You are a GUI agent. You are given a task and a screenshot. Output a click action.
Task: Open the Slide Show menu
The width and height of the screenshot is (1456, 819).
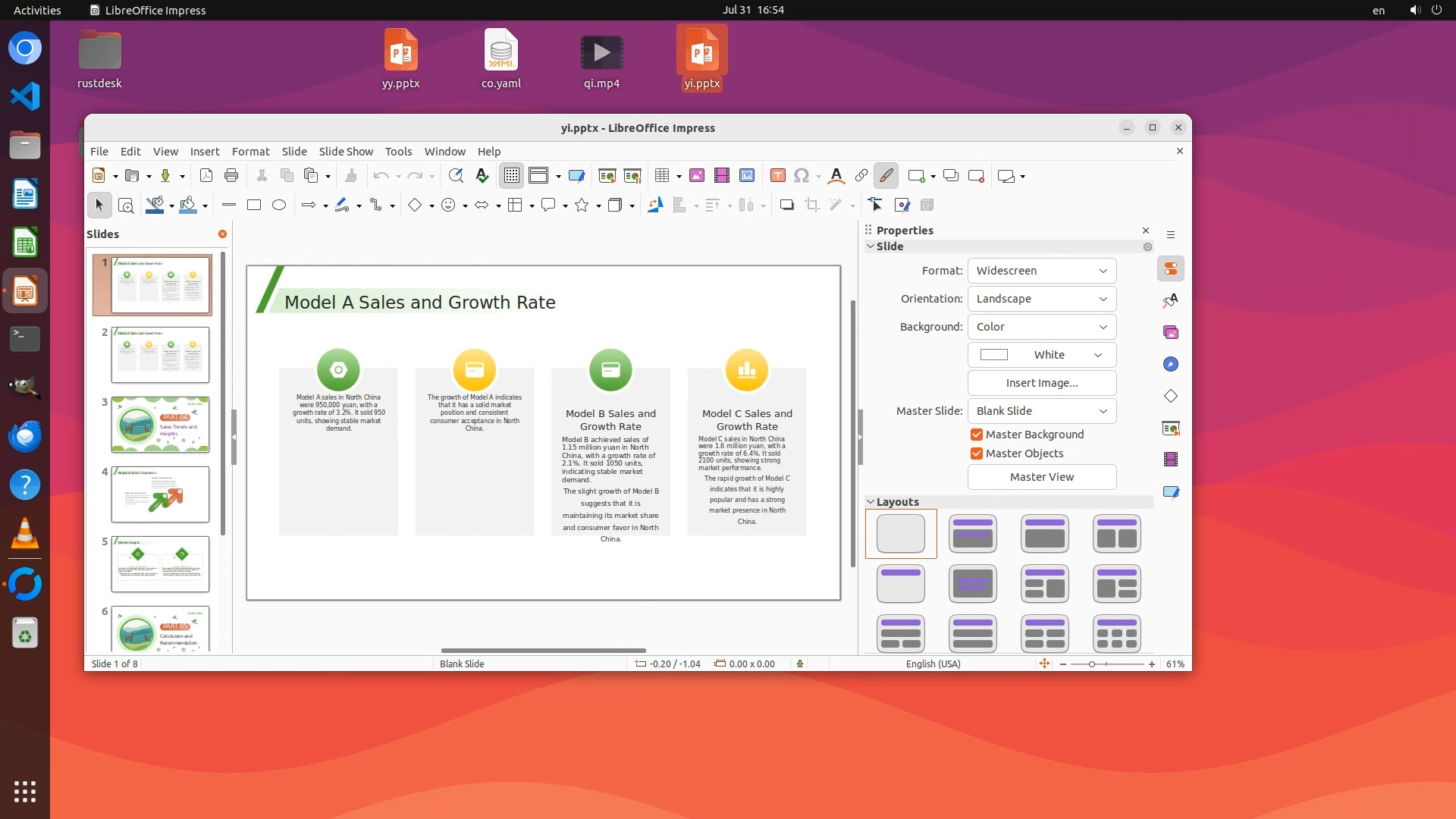[x=346, y=152]
